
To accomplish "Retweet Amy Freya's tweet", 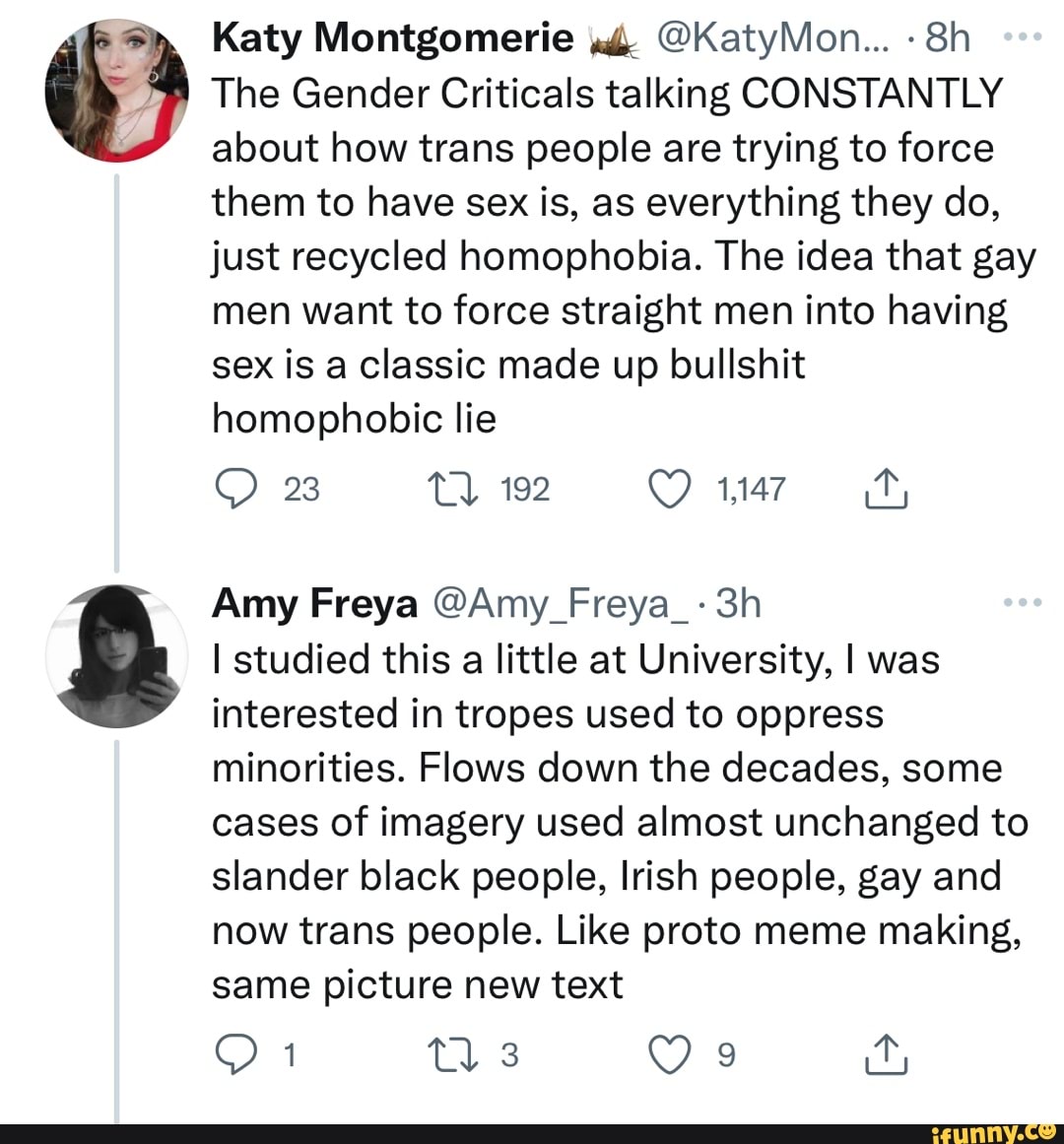I will click(451, 1055).
